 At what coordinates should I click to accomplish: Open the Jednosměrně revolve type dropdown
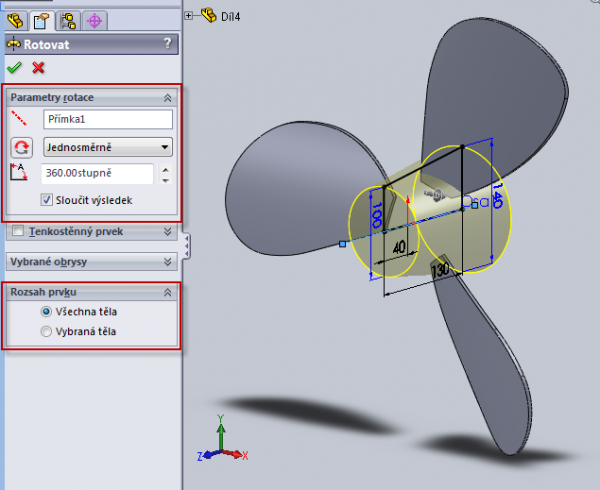pyautogui.click(x=108, y=147)
